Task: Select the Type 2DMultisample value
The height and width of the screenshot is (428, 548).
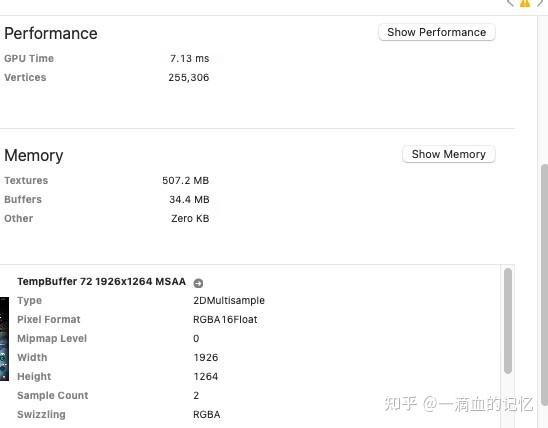Action: click(229, 300)
